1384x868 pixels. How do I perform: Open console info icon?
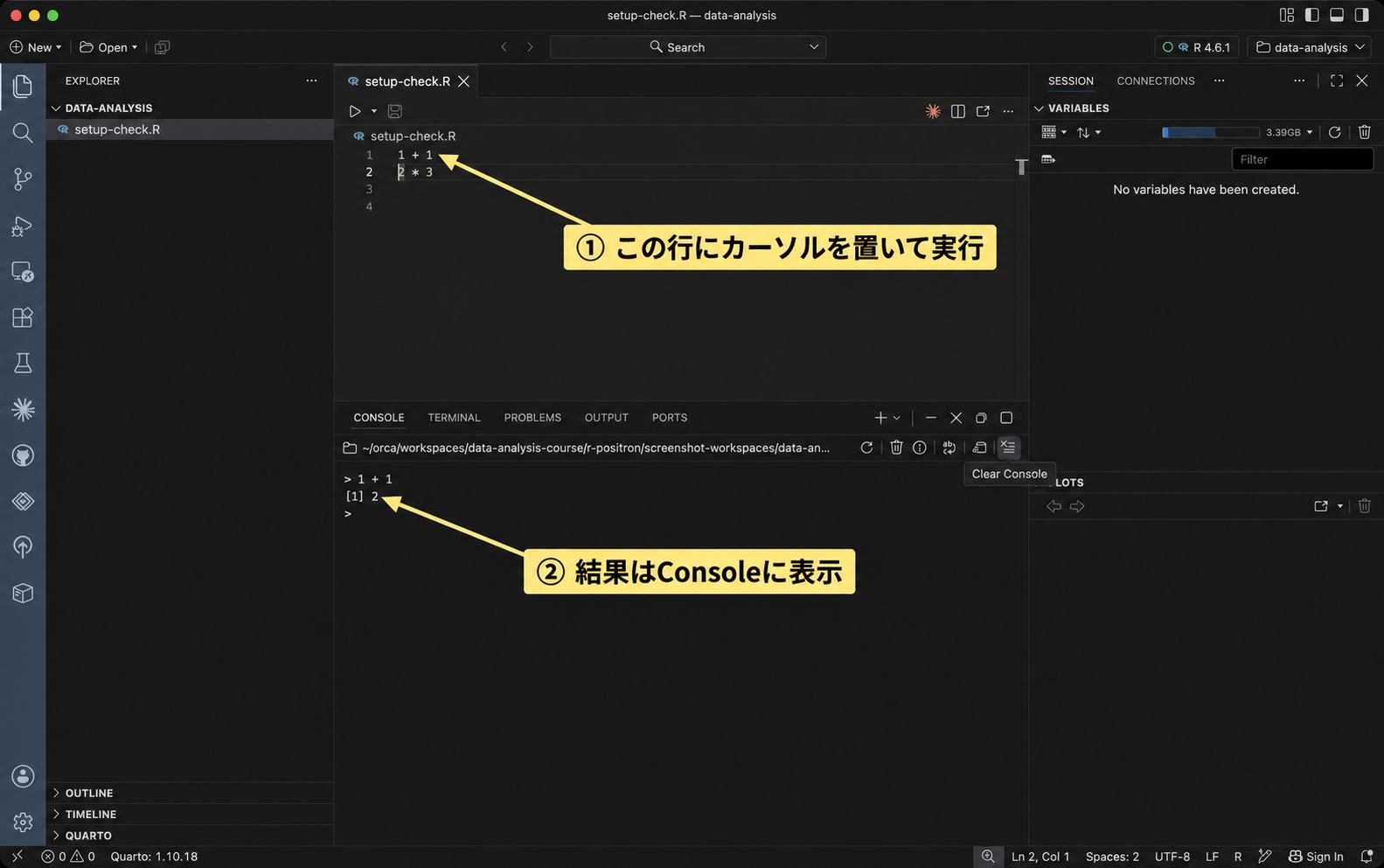point(920,448)
